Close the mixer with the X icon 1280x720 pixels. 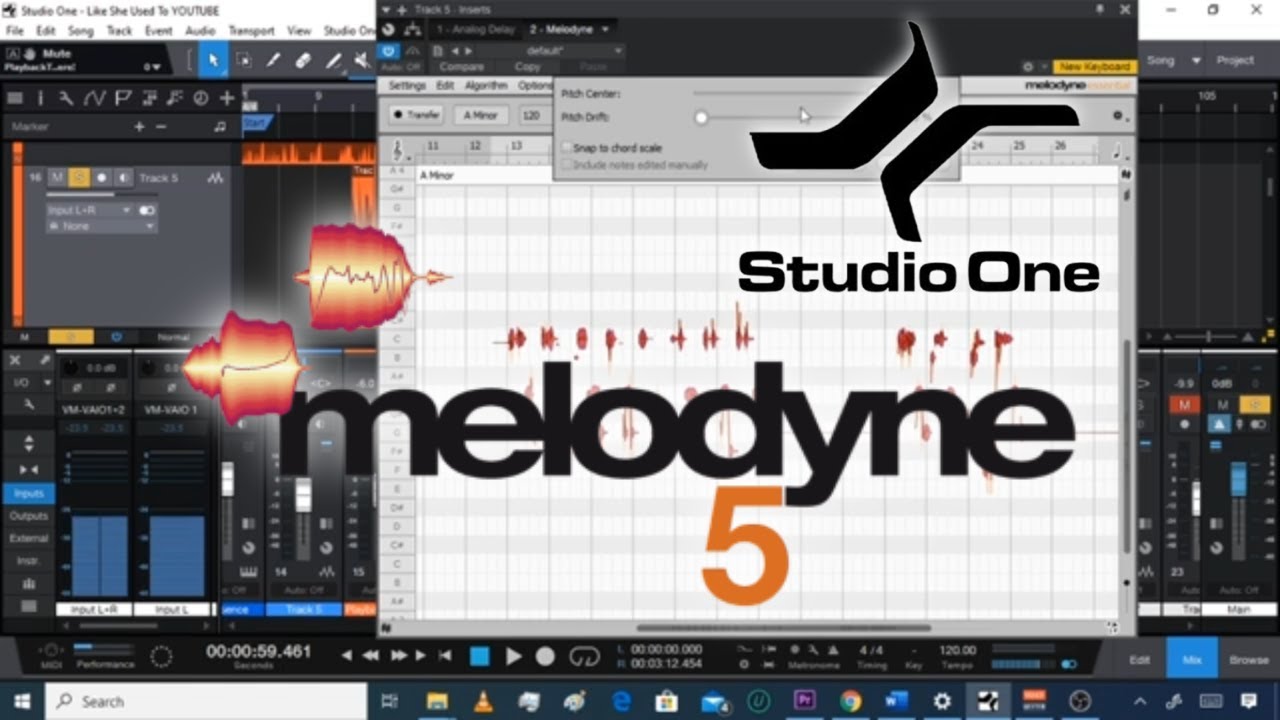click(x=16, y=361)
